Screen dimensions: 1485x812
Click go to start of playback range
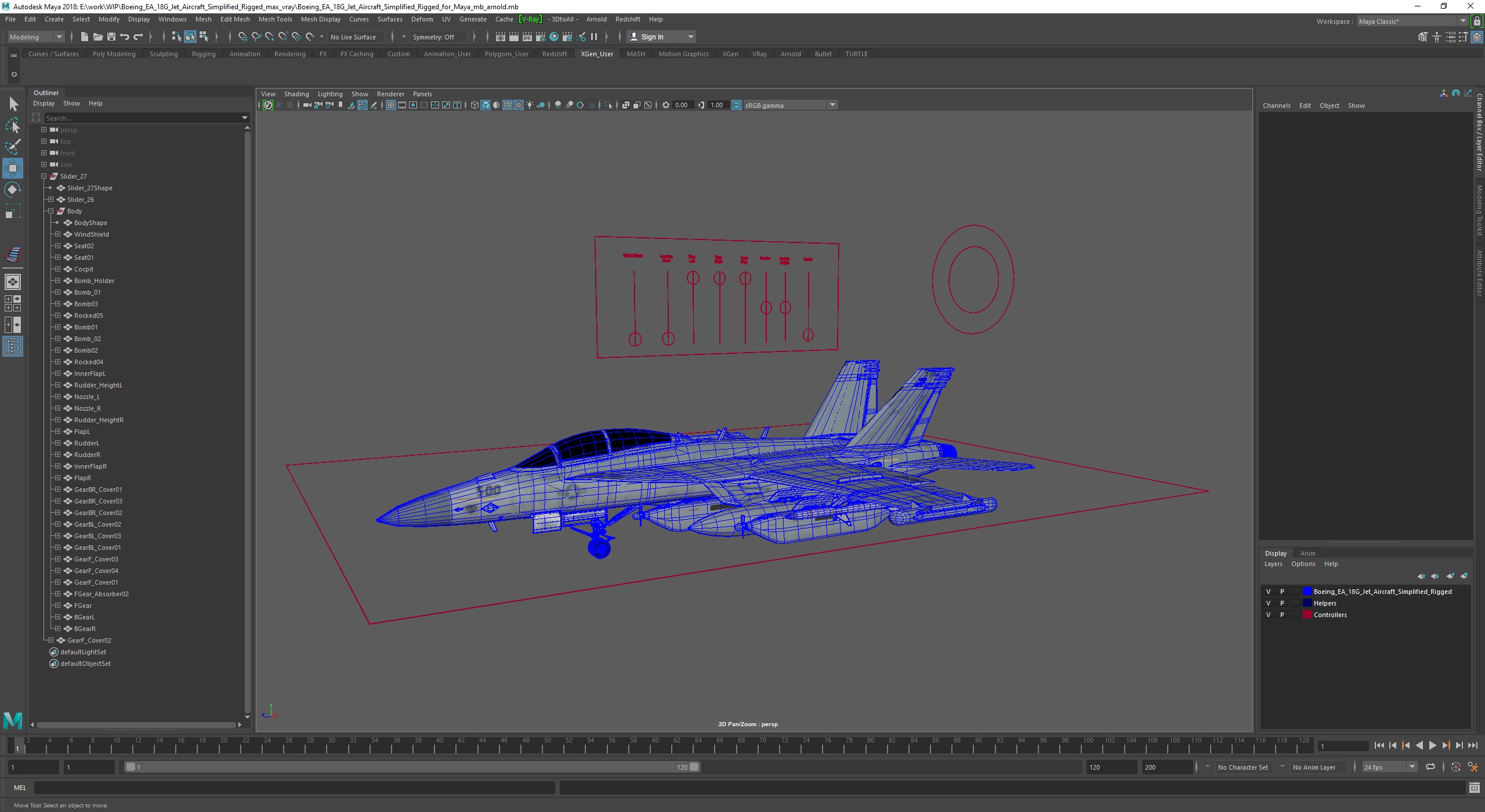click(1379, 745)
